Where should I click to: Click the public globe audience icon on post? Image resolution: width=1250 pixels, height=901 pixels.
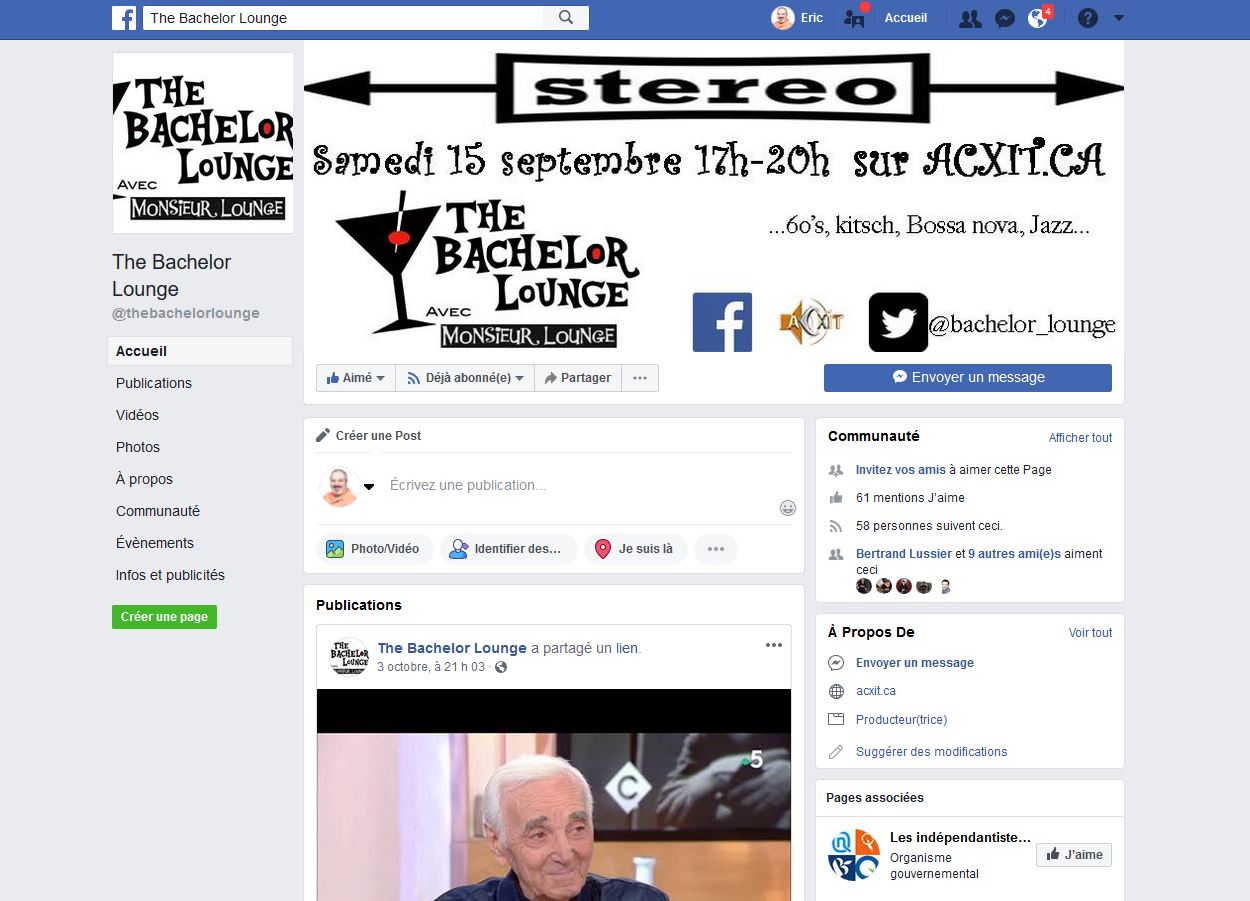click(x=501, y=667)
